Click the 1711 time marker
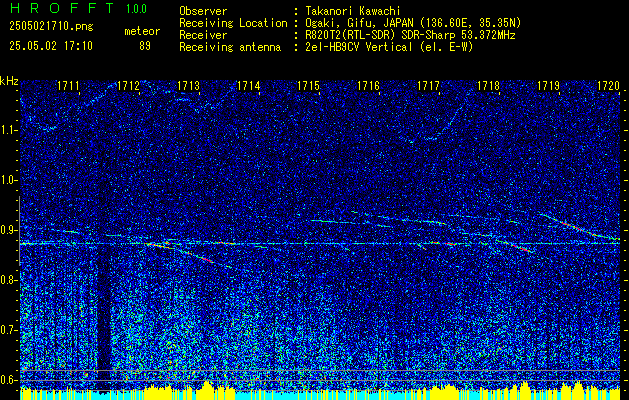 [x=68, y=85]
